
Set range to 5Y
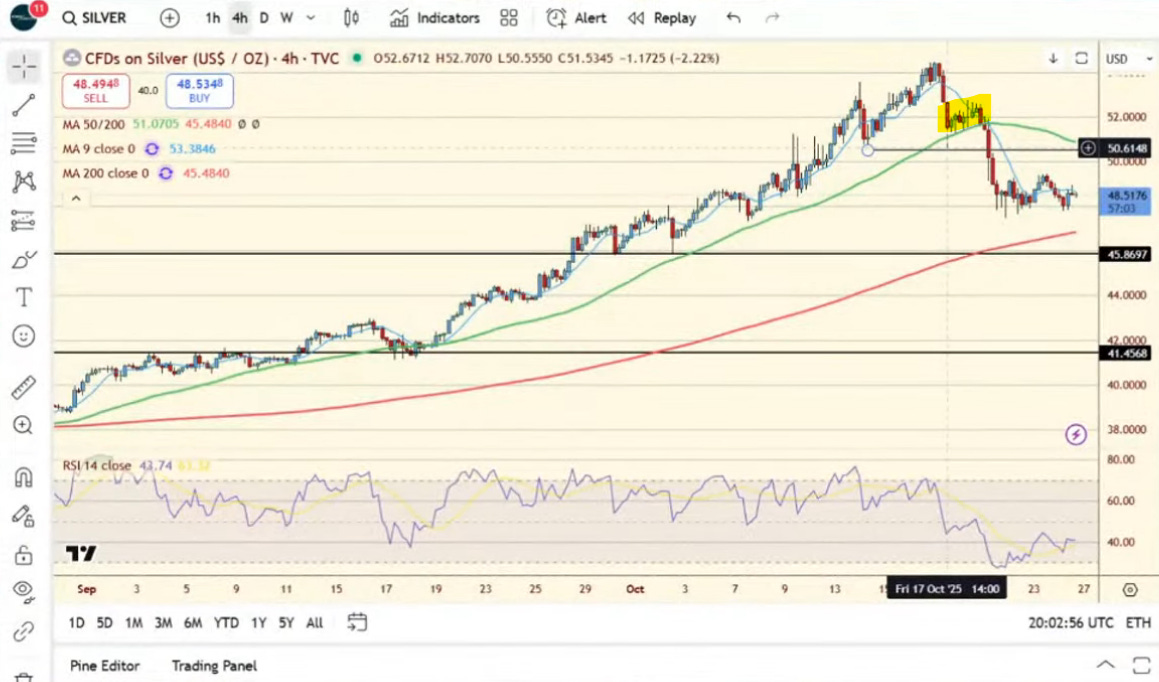(x=286, y=623)
